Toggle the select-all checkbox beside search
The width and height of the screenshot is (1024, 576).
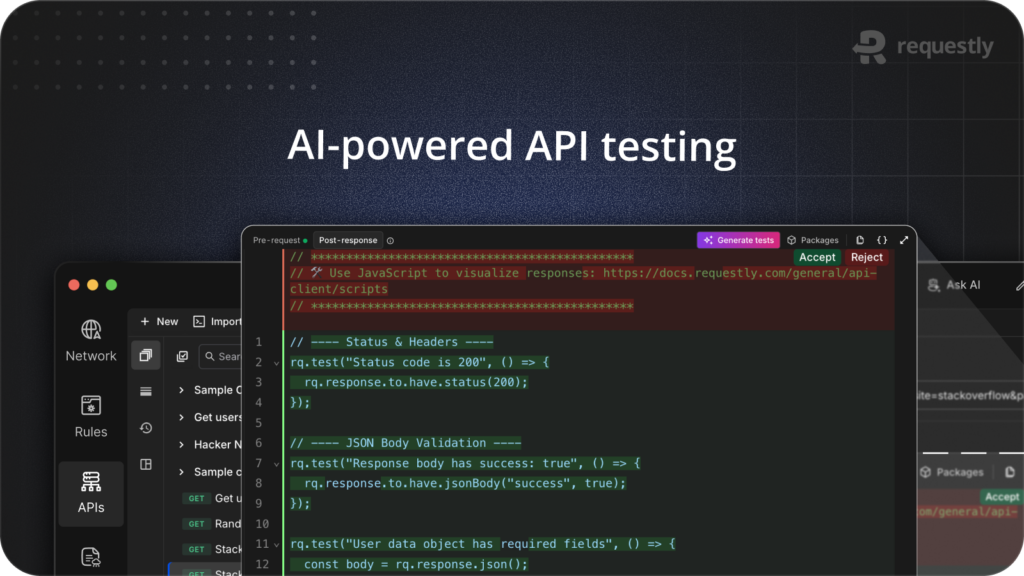(x=183, y=356)
